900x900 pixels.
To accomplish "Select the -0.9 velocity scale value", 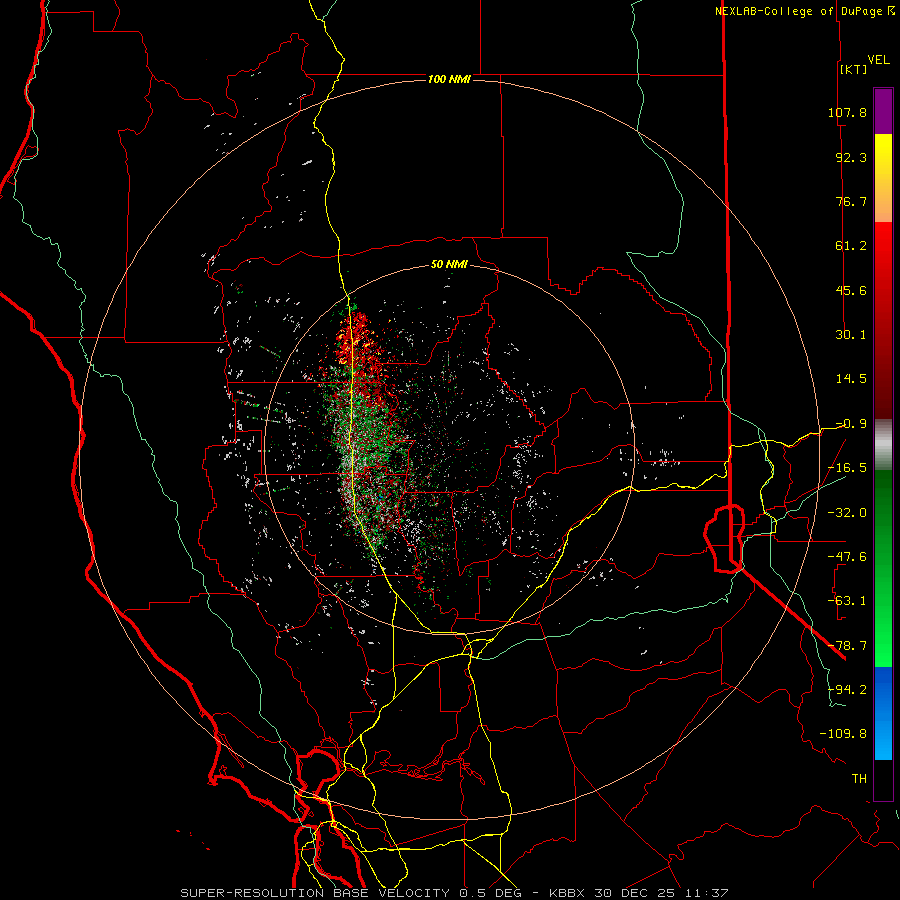I will [x=851, y=424].
